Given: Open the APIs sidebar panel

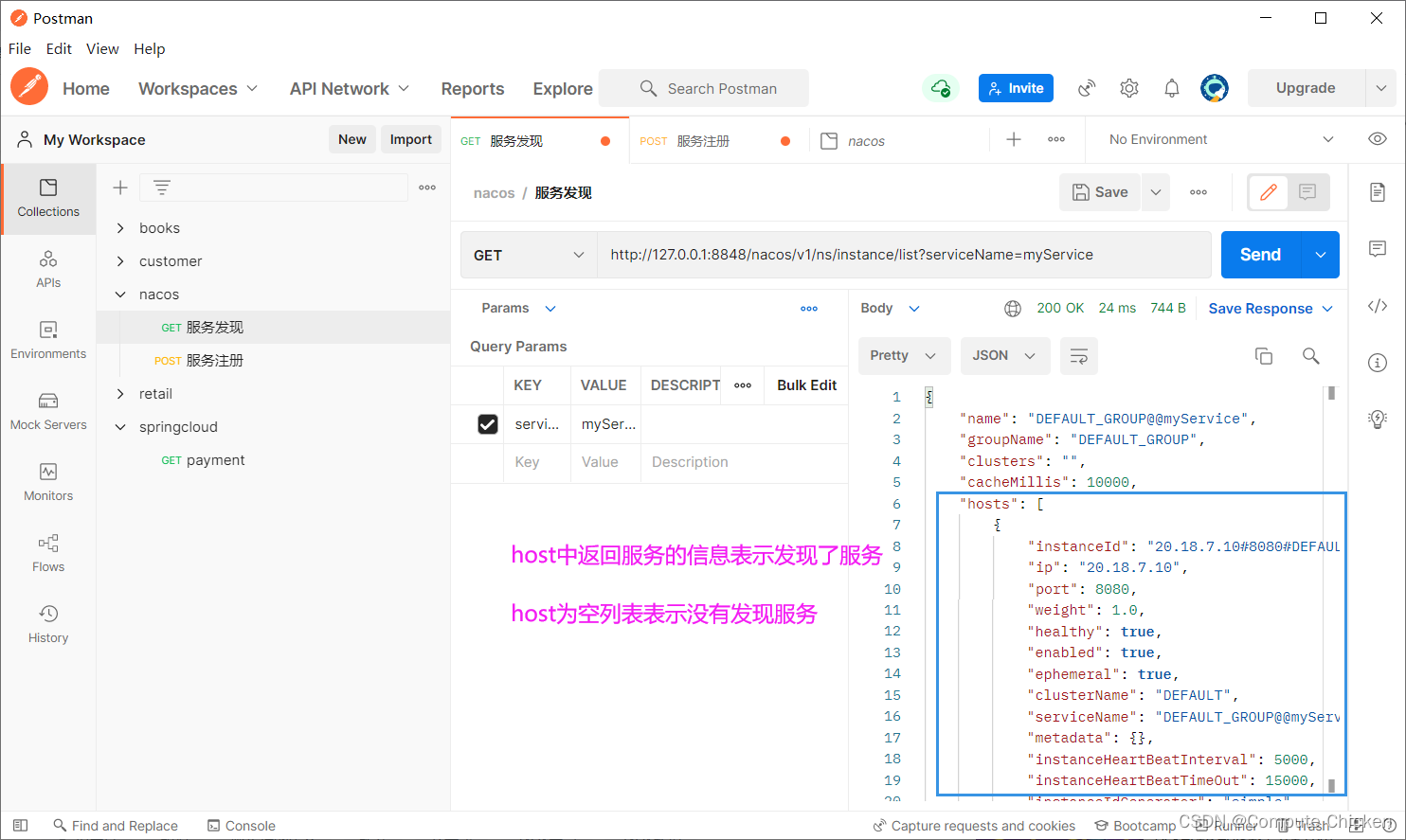Looking at the screenshot, I should (48, 269).
